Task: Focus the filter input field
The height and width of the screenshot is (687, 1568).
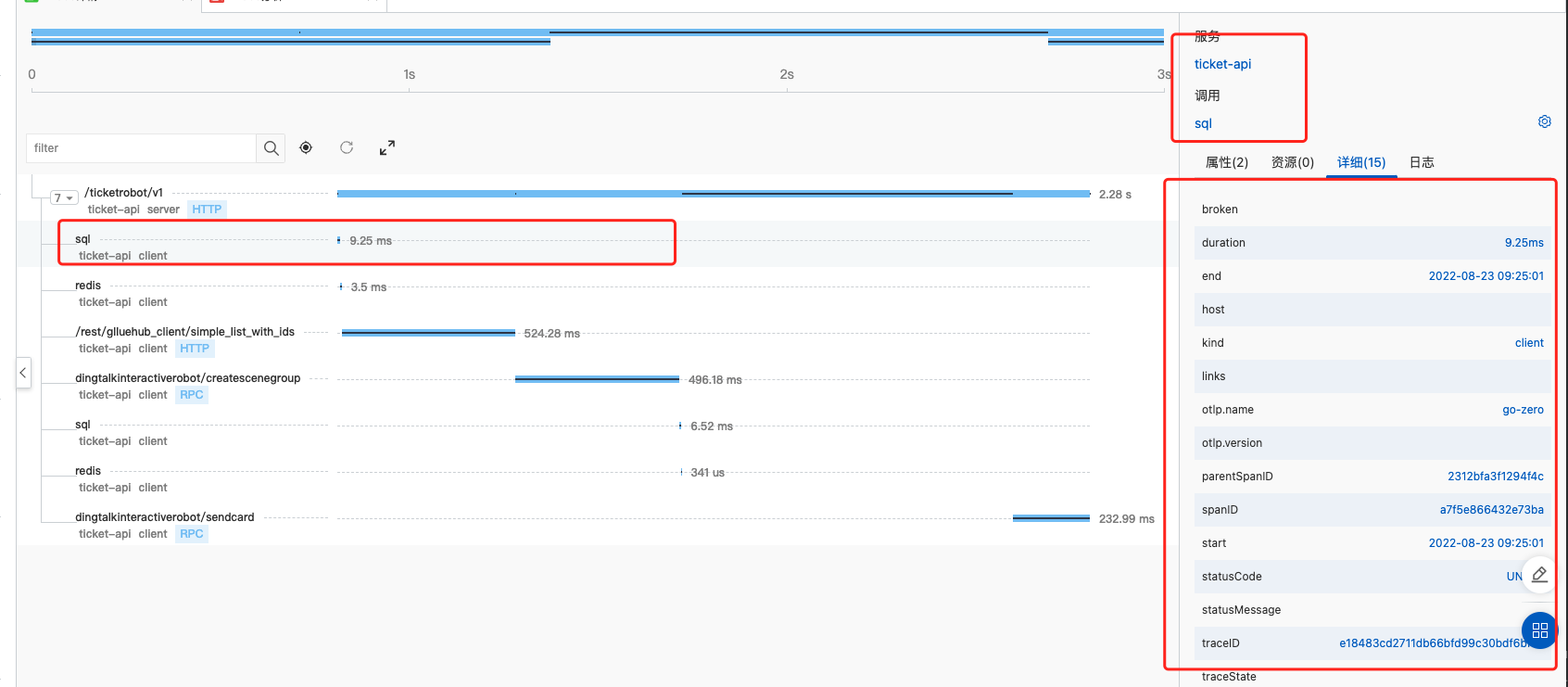Action: coord(141,148)
